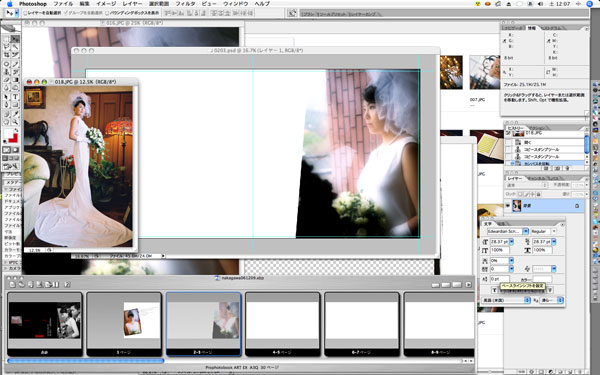Switch to the ヒストリー tab
This screenshot has width=600, height=375.
[515, 128]
